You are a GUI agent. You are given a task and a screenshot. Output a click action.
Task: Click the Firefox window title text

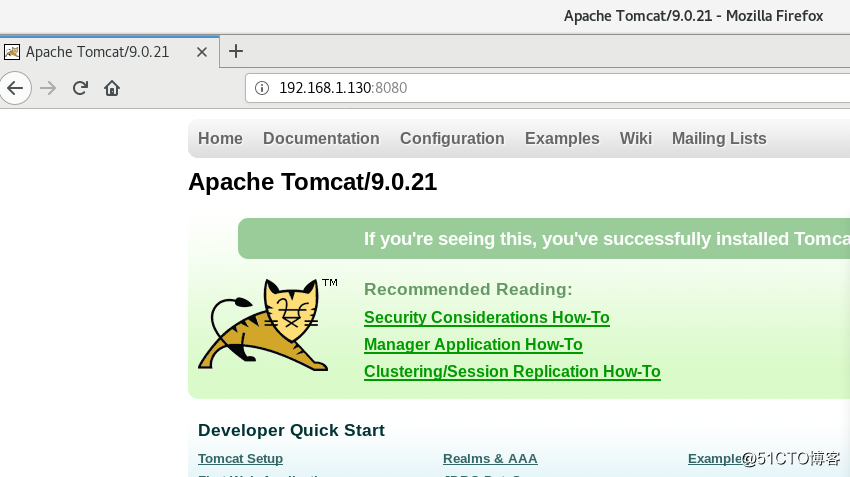coord(693,16)
